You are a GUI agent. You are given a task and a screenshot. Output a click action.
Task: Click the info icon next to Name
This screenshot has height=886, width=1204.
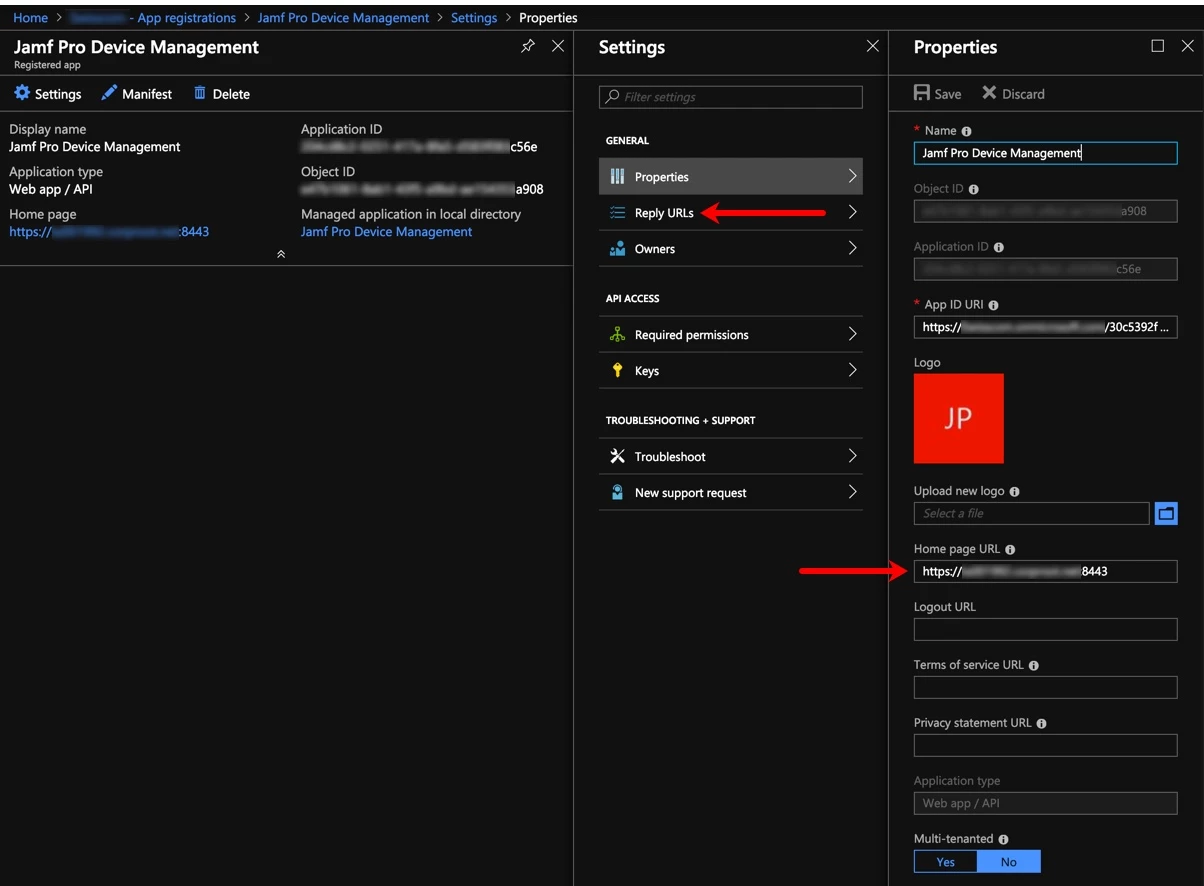pyautogui.click(x=967, y=131)
